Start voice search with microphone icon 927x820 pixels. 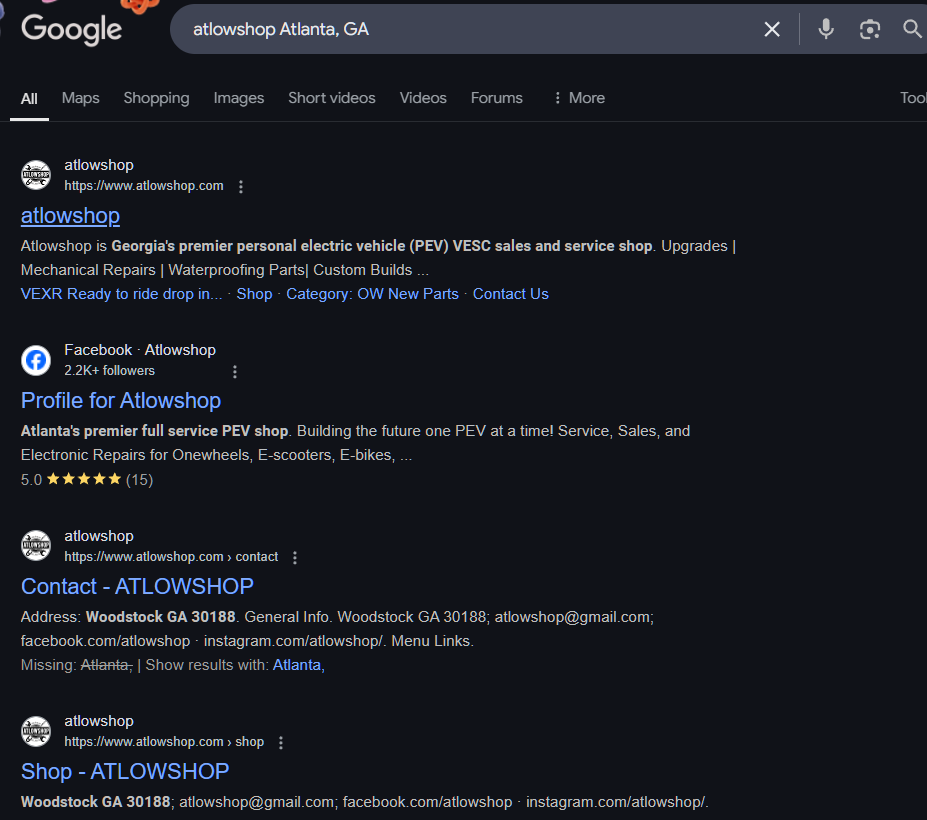click(x=826, y=29)
